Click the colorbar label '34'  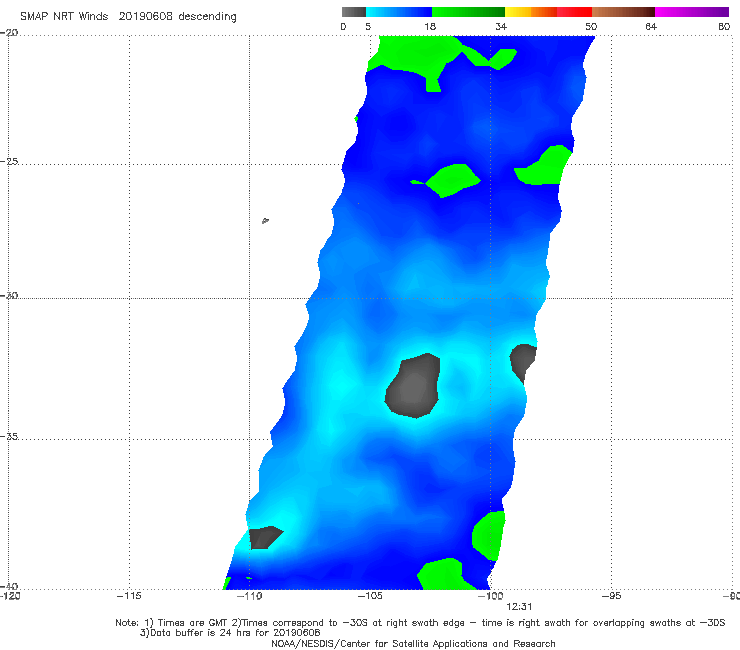501,26
